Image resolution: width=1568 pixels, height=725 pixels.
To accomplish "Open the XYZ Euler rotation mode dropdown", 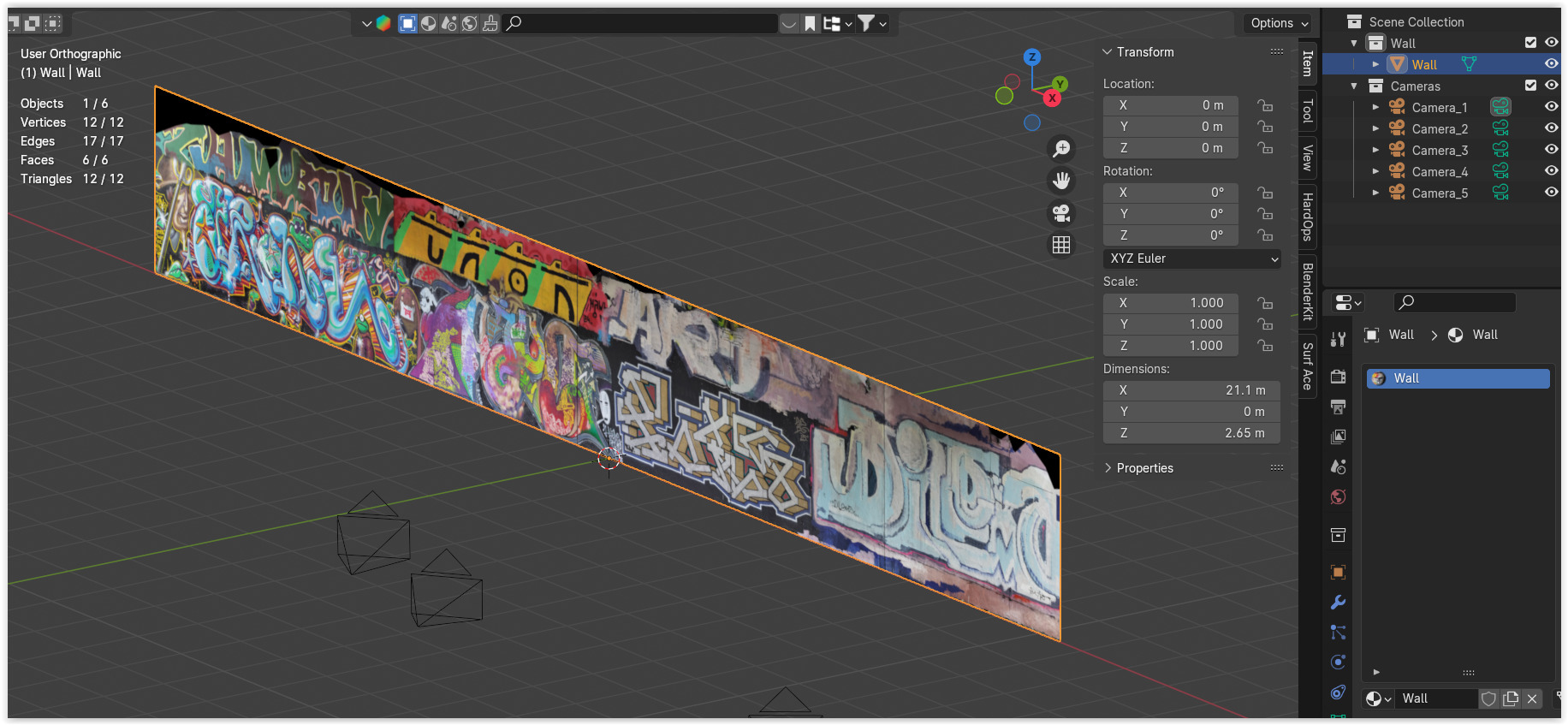I will [x=1191, y=259].
